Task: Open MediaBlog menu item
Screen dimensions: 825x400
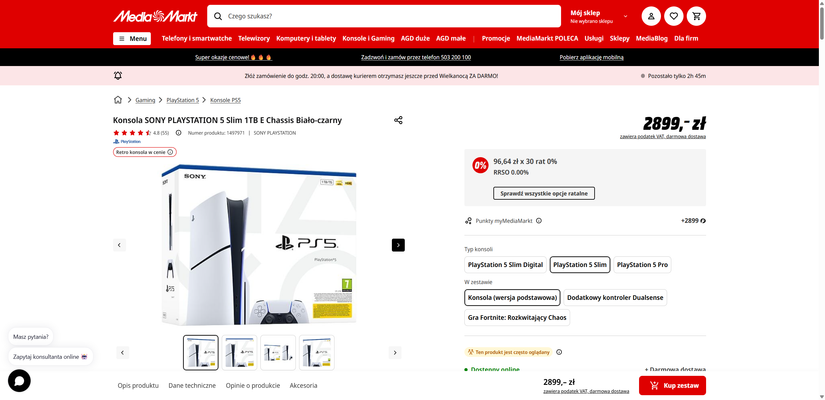Action: point(651,38)
